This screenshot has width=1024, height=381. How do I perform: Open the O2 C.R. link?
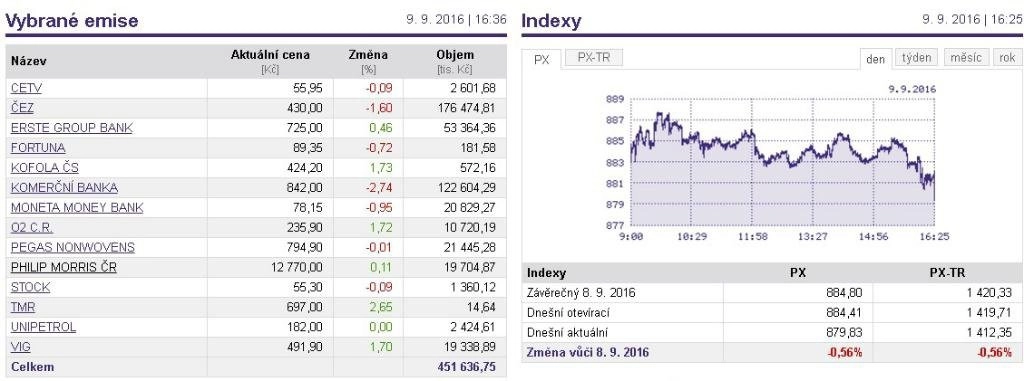click(32, 227)
